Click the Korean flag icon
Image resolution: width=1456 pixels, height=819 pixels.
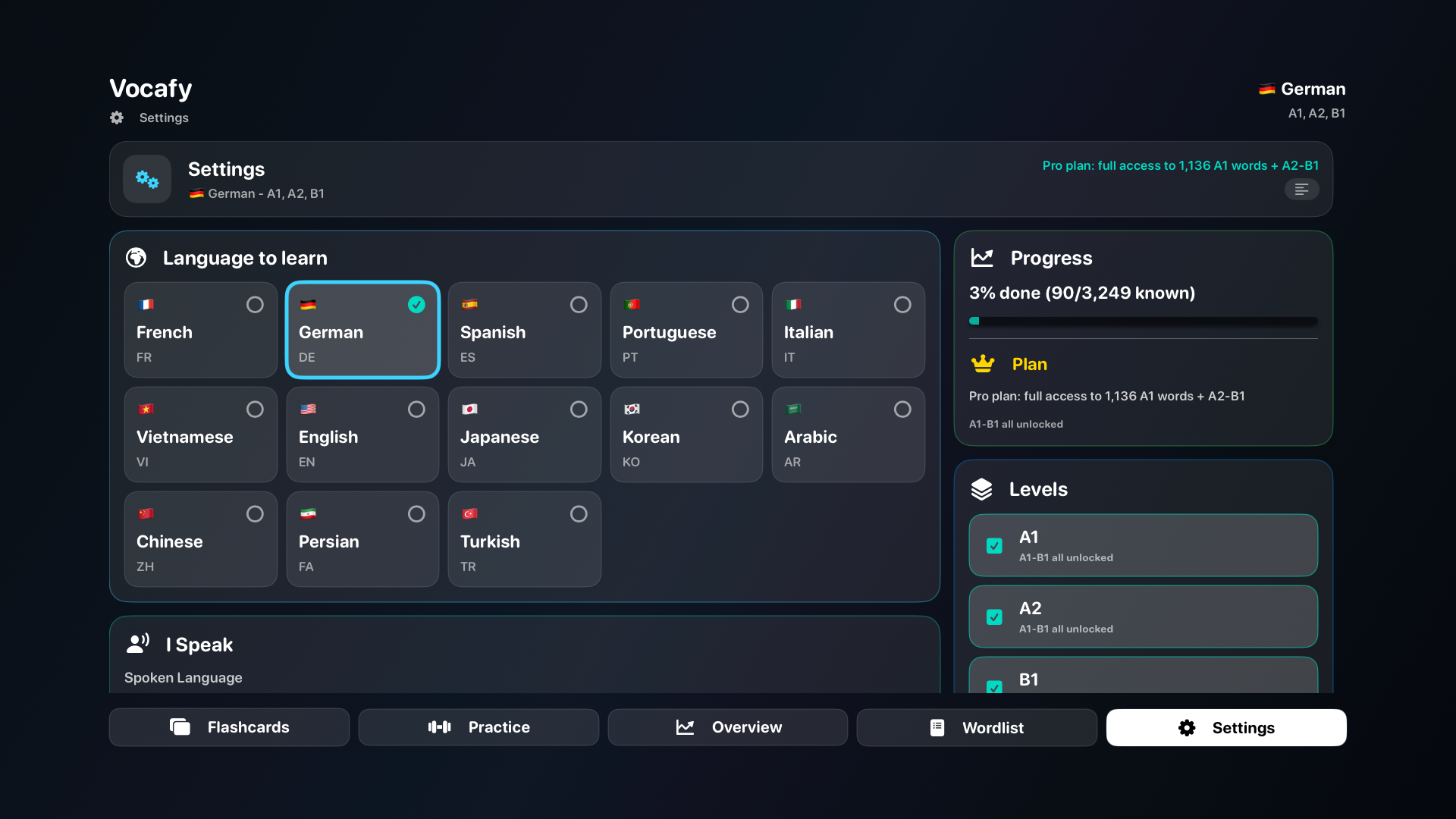click(632, 409)
